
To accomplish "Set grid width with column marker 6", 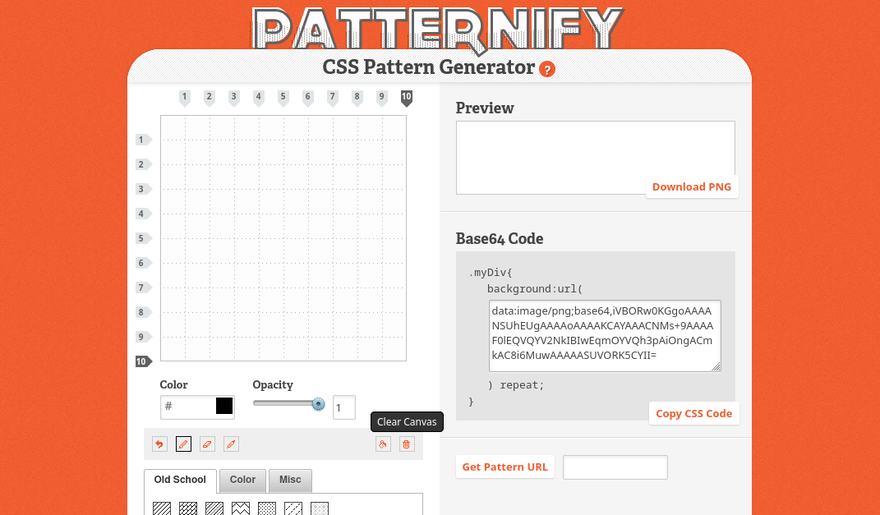I will click(x=308, y=98).
